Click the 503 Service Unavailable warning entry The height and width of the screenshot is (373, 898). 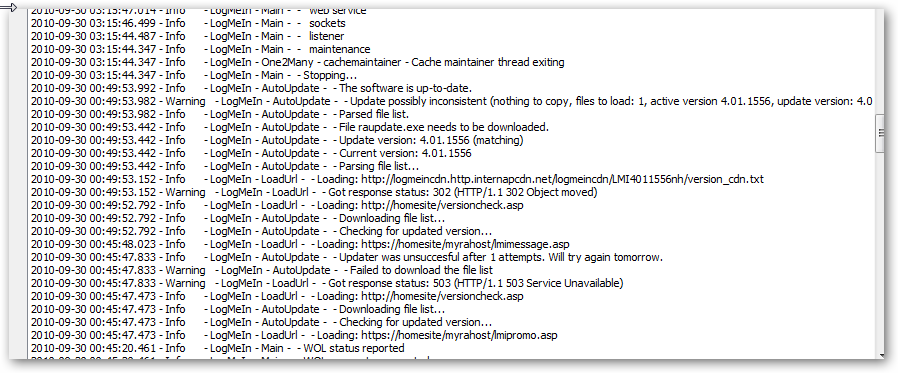327,283
